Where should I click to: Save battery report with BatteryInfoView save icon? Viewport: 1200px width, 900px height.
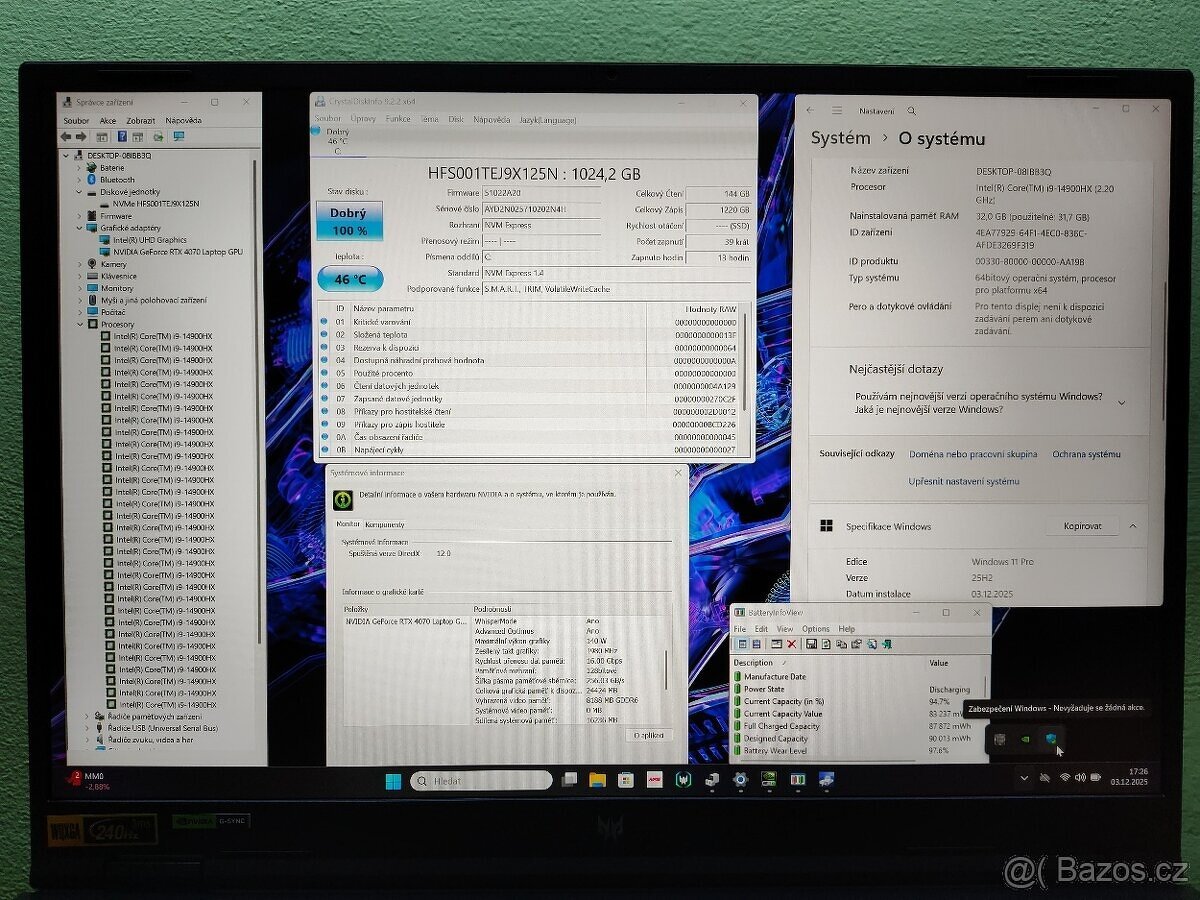pos(812,644)
